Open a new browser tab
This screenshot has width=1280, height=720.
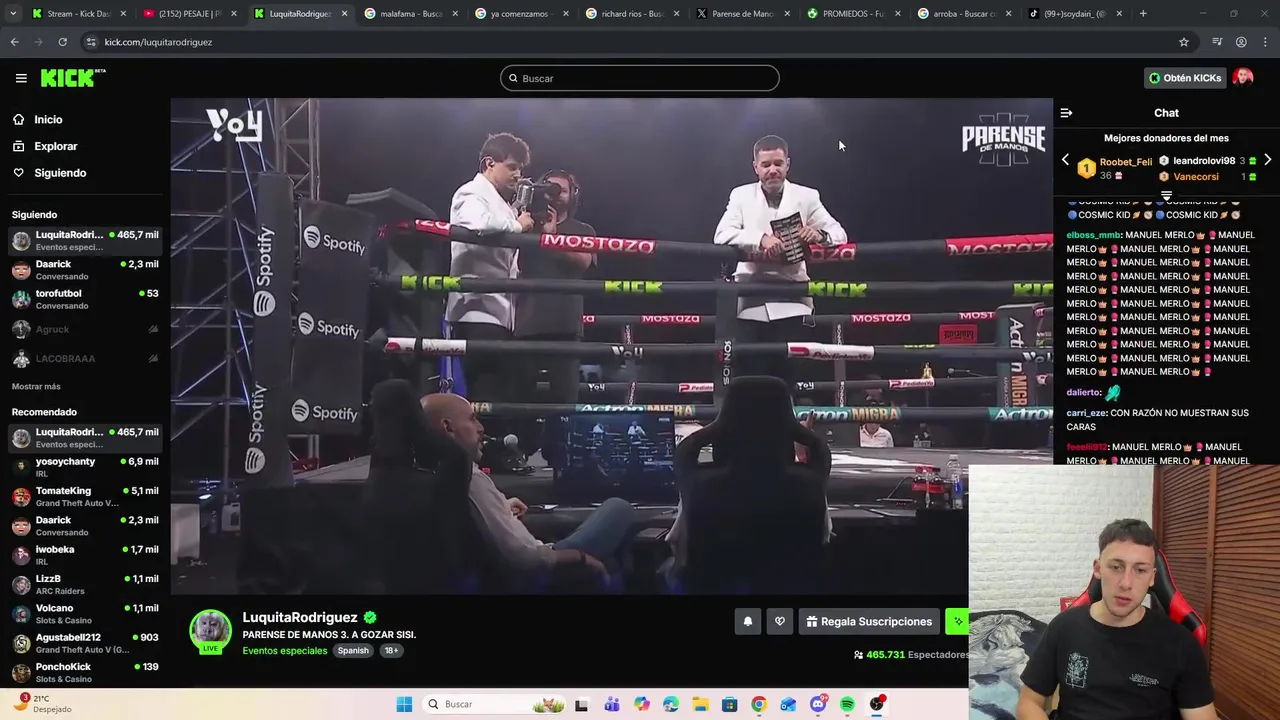1143,14
